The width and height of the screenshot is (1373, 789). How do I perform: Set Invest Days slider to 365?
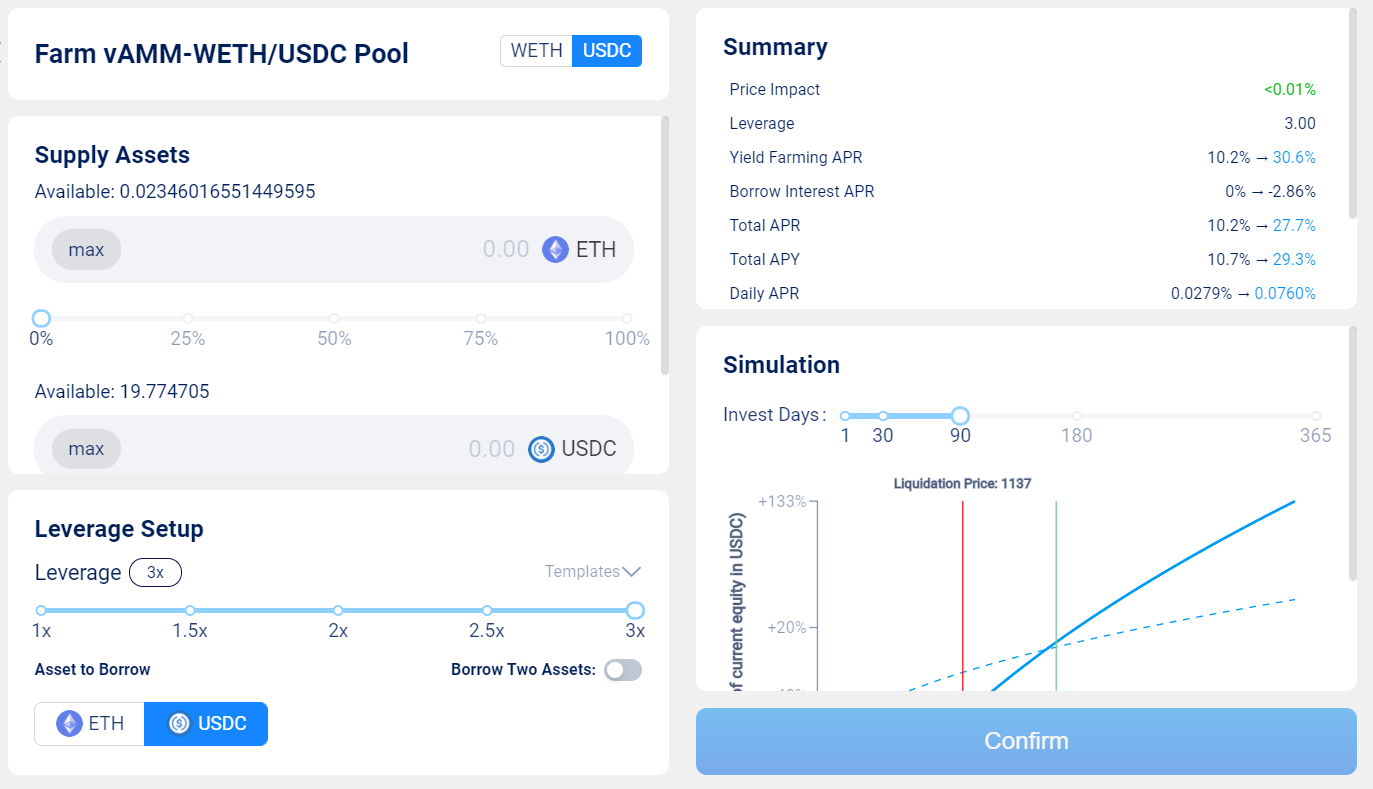1315,416
